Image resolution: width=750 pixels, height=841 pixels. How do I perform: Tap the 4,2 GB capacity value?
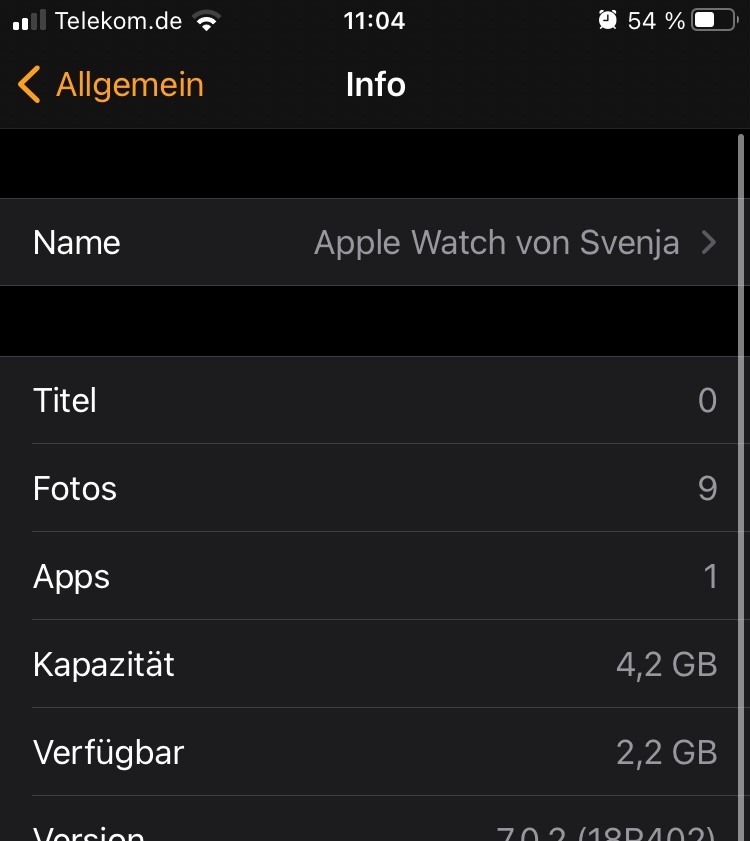click(x=666, y=665)
